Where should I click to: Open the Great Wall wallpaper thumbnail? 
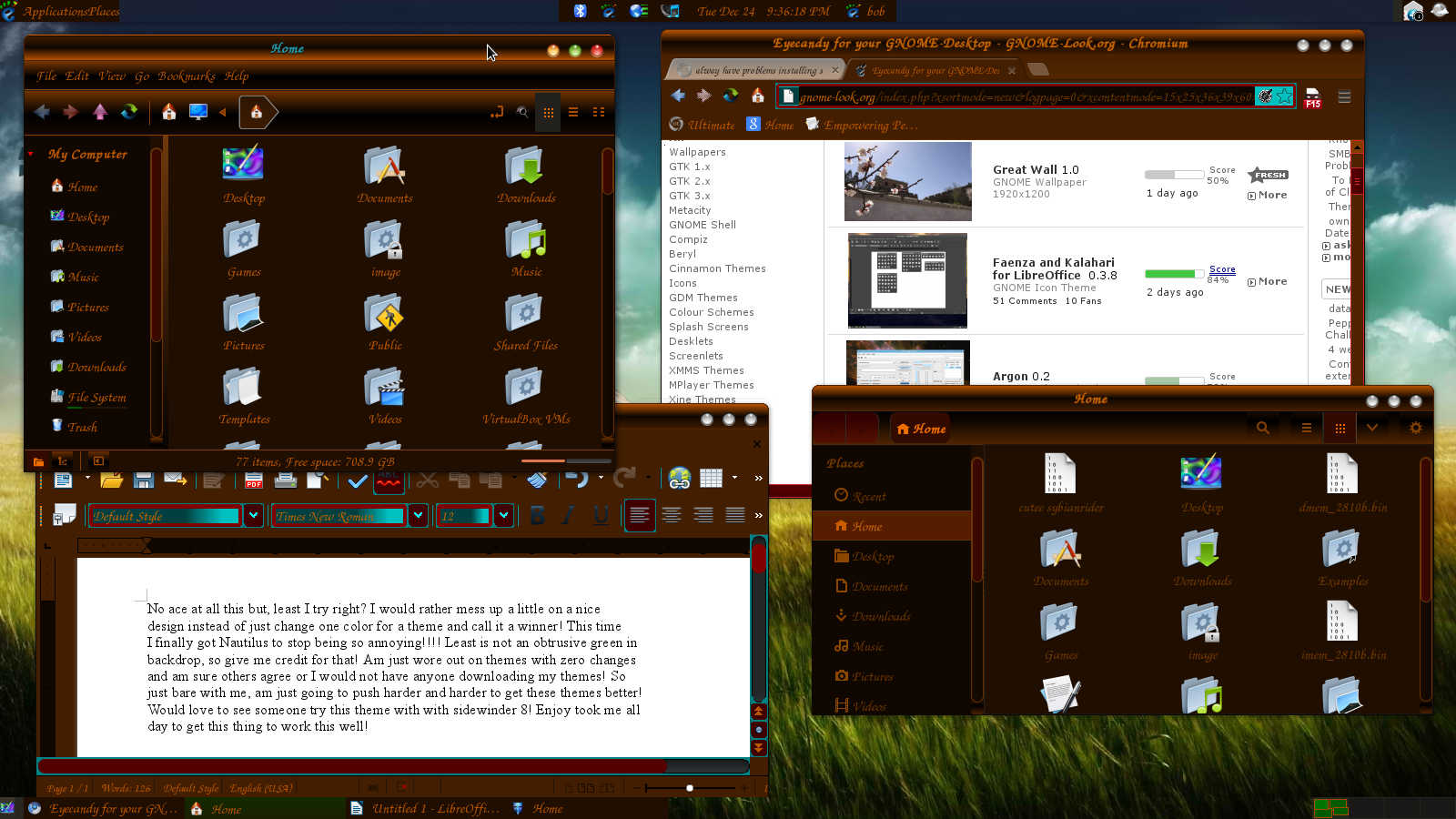pyautogui.click(x=907, y=181)
